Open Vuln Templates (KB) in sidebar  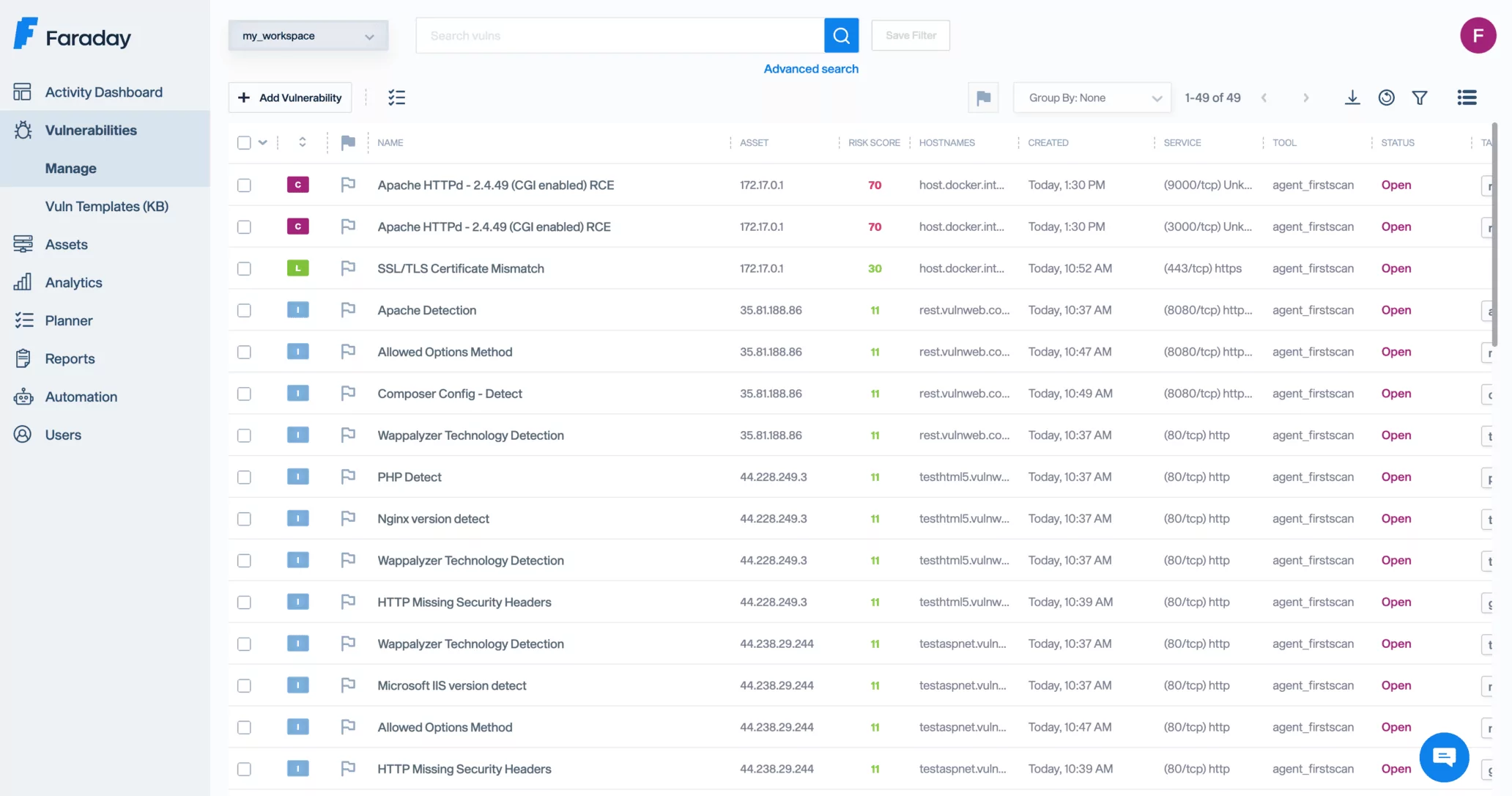[107, 206]
